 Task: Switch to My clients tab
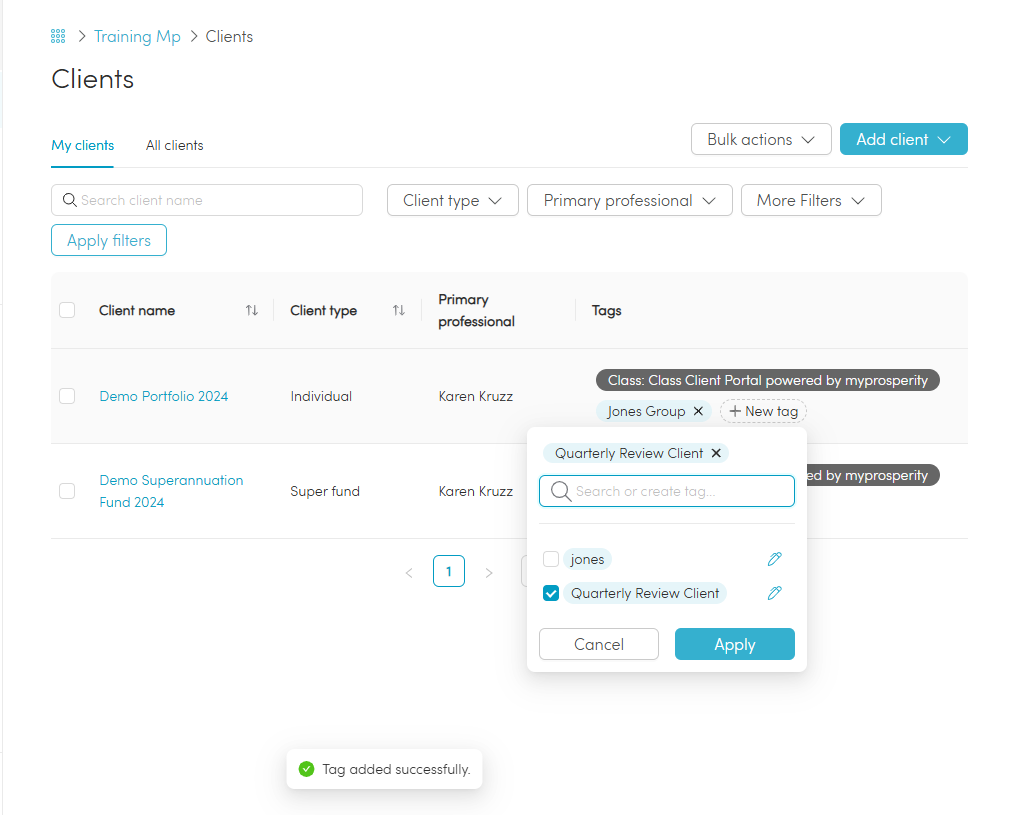[x=82, y=146]
